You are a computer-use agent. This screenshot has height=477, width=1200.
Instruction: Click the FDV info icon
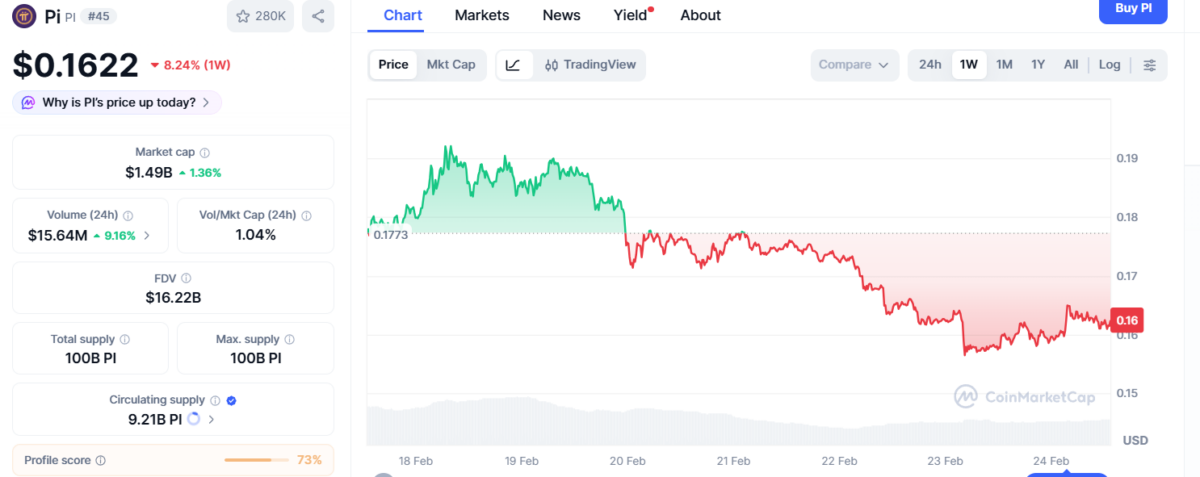[x=186, y=279]
